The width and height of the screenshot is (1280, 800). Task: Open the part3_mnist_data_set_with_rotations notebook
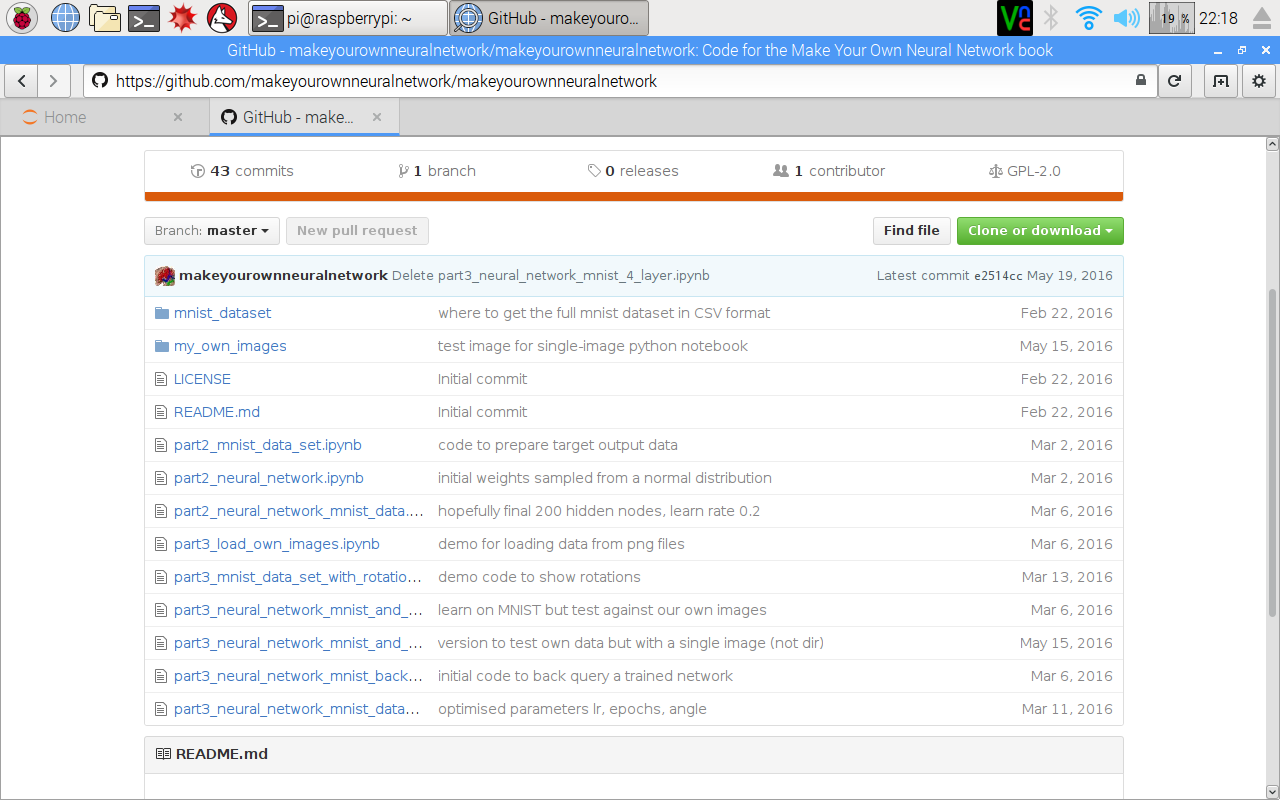tap(298, 577)
